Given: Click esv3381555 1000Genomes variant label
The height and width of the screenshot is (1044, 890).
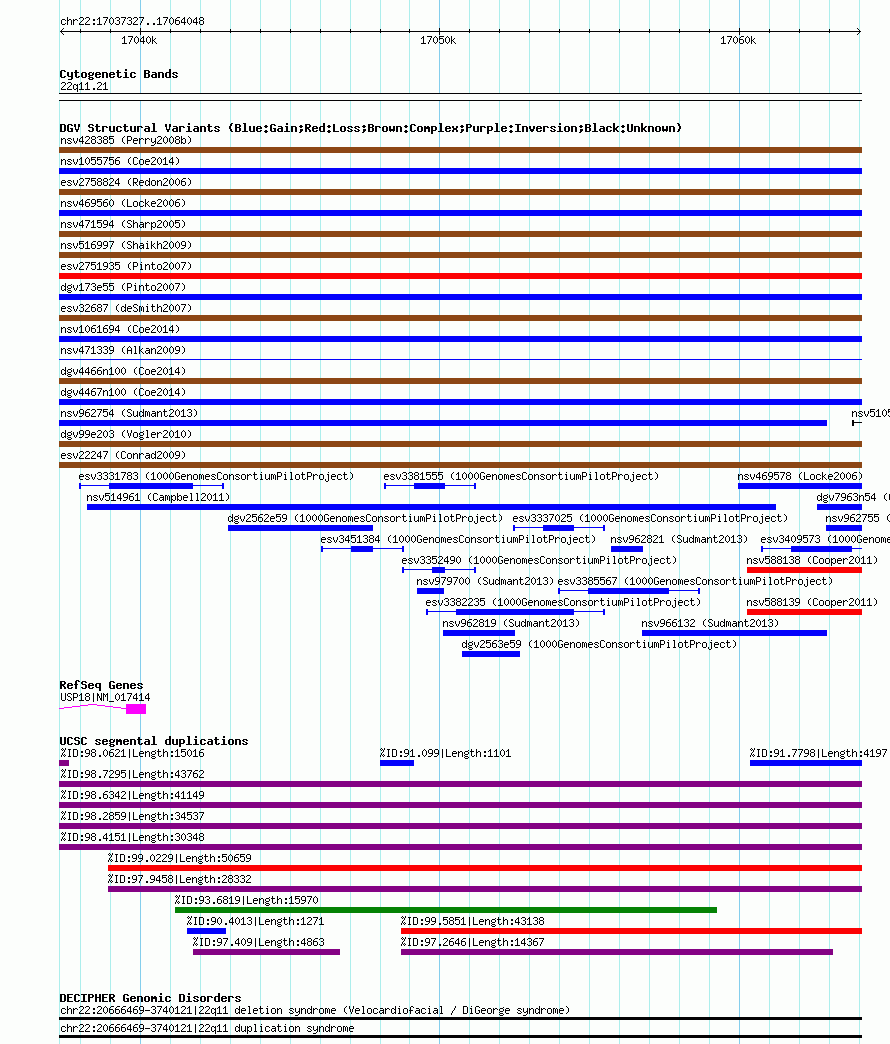Looking at the screenshot, I should [x=521, y=476].
